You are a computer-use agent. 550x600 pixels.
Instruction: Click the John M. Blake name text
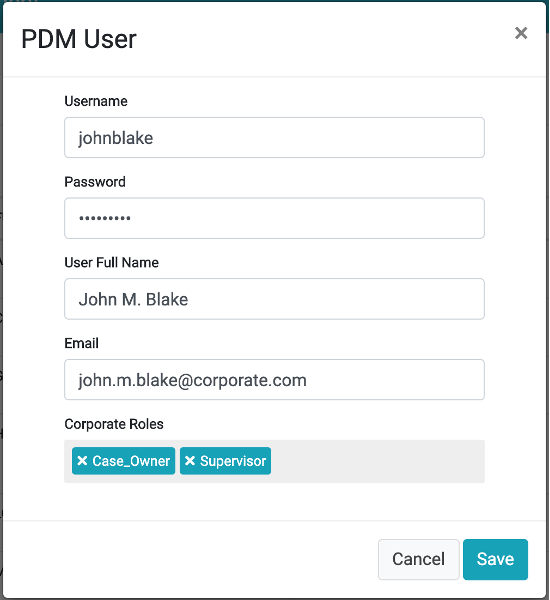[133, 299]
